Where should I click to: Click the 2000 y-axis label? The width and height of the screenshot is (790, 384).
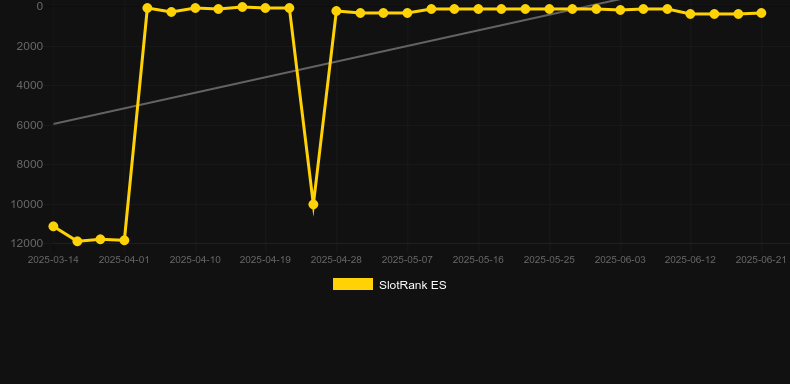[x=30, y=46]
